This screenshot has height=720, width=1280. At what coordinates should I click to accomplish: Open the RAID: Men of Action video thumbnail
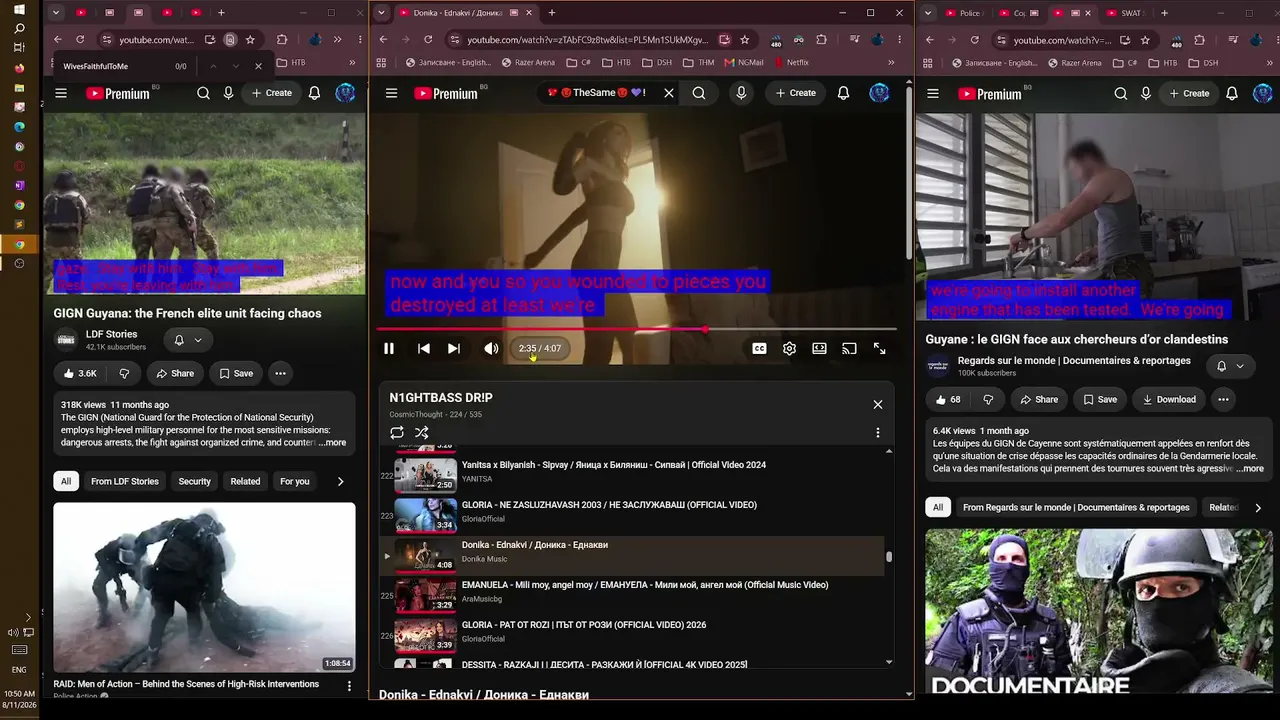point(204,587)
